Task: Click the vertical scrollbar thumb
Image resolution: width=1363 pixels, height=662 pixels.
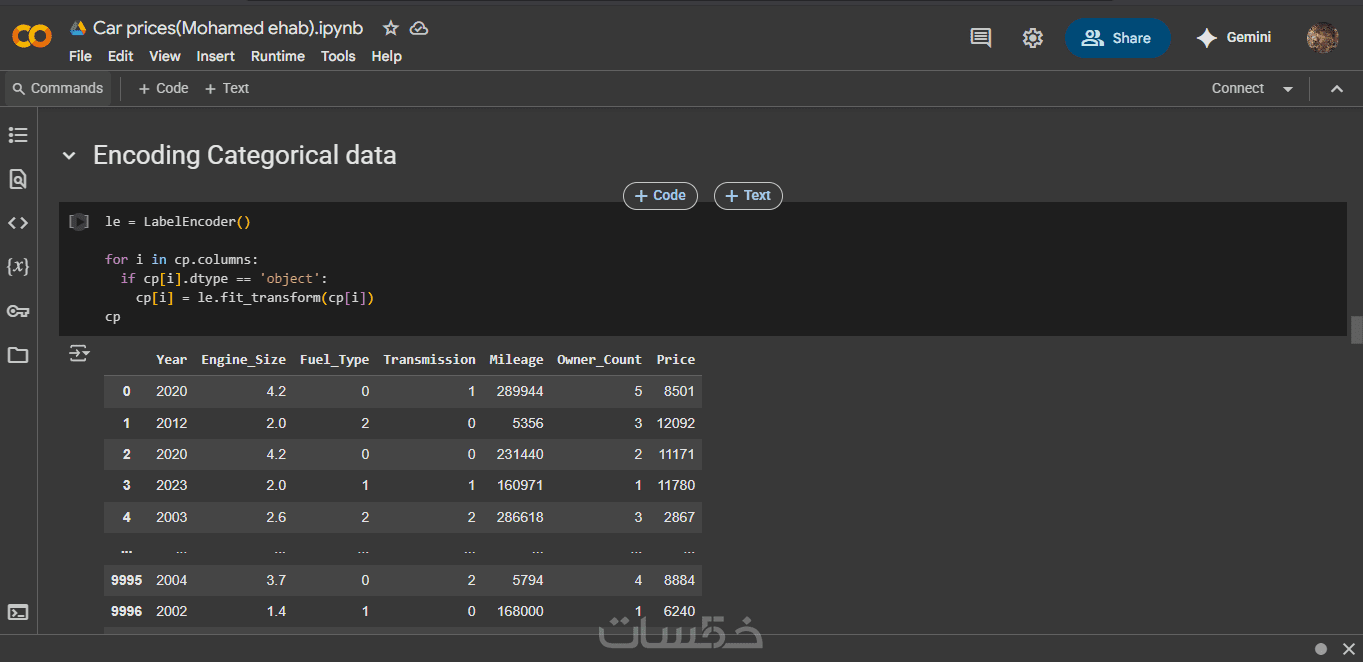Action: tap(1356, 330)
